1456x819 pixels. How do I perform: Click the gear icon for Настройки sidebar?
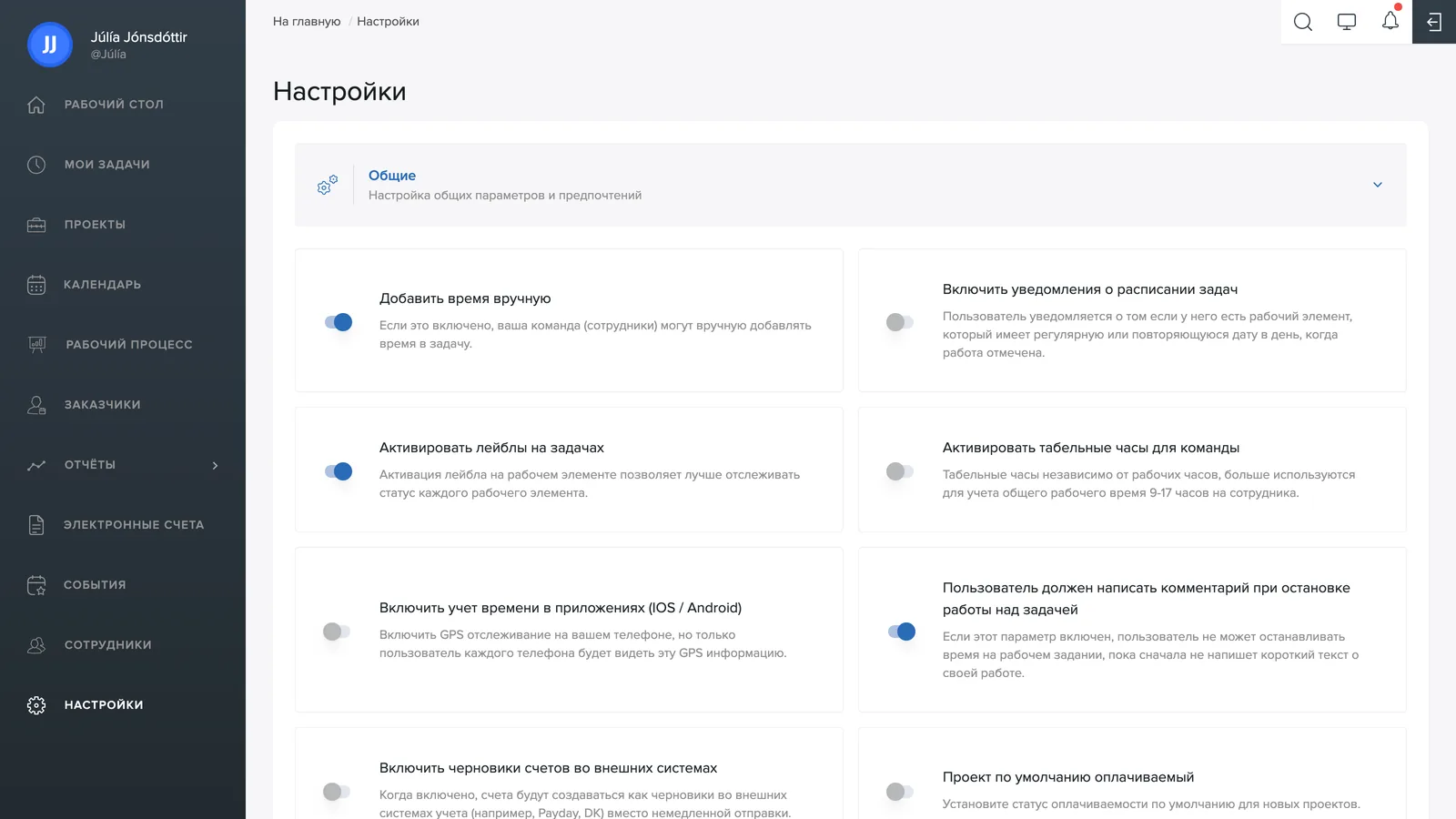[36, 705]
